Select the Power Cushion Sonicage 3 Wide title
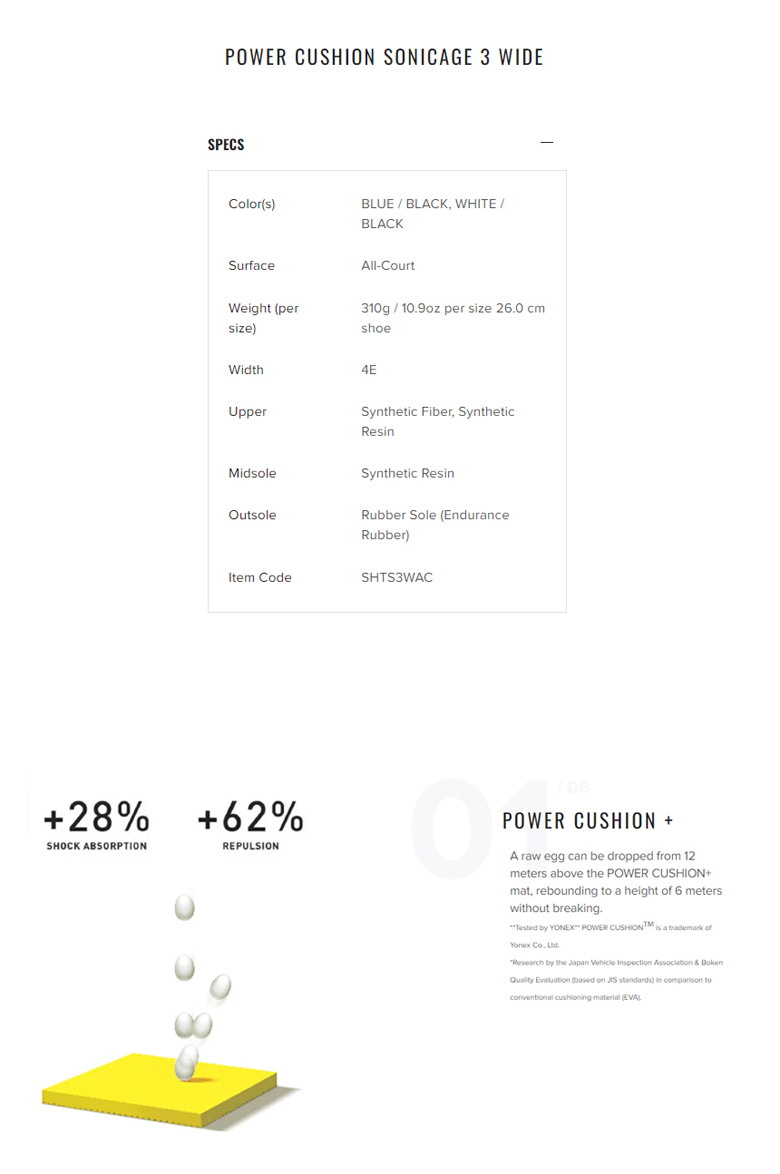This screenshot has width=780, height=1174. pyautogui.click(x=384, y=57)
